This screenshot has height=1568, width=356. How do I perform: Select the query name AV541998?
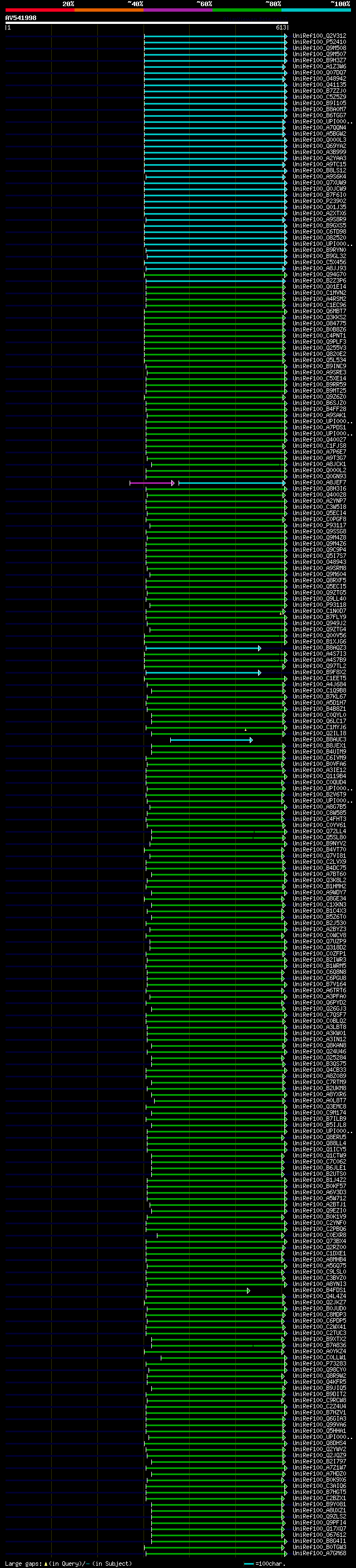coord(21,18)
